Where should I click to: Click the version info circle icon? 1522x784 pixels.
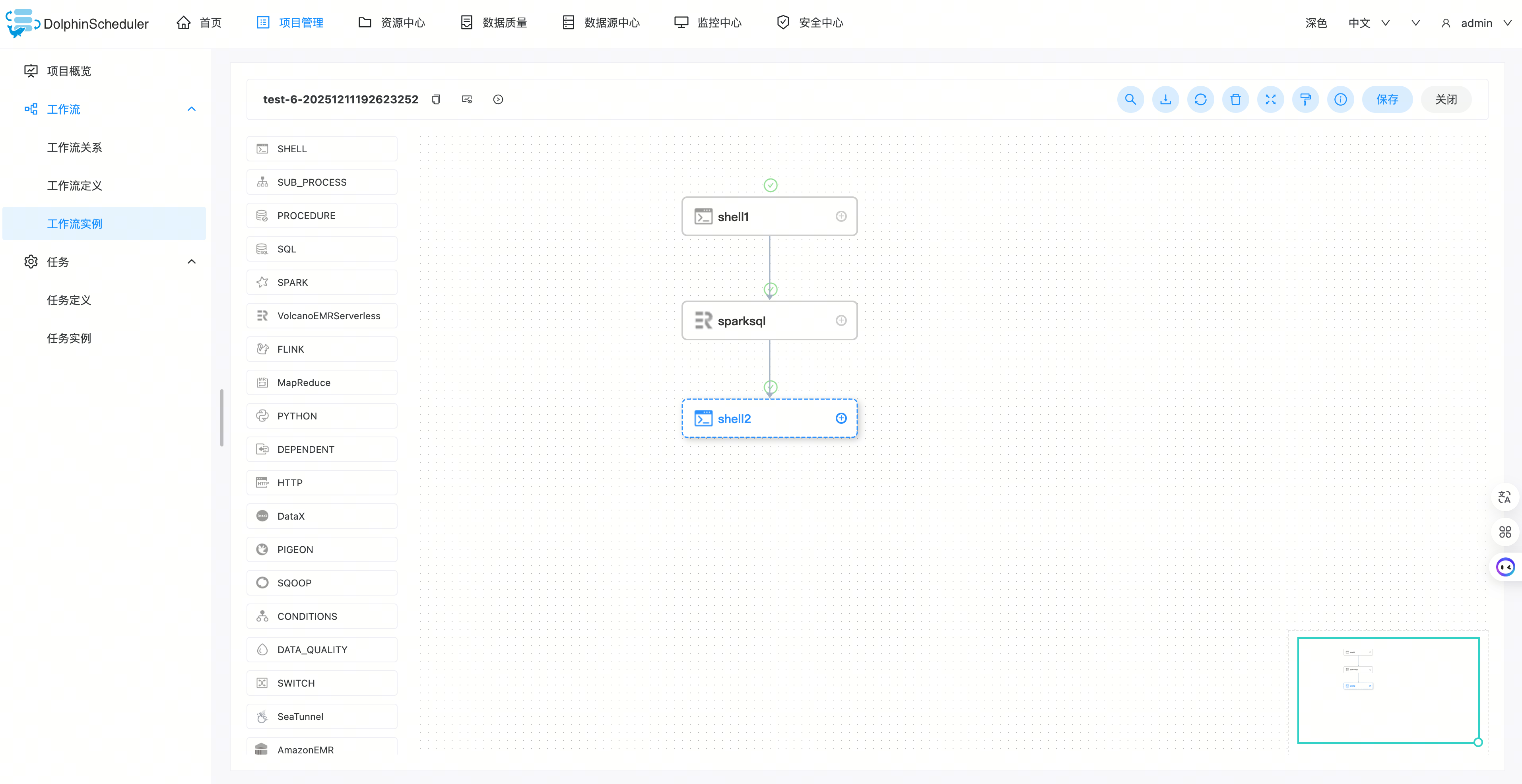1340,99
